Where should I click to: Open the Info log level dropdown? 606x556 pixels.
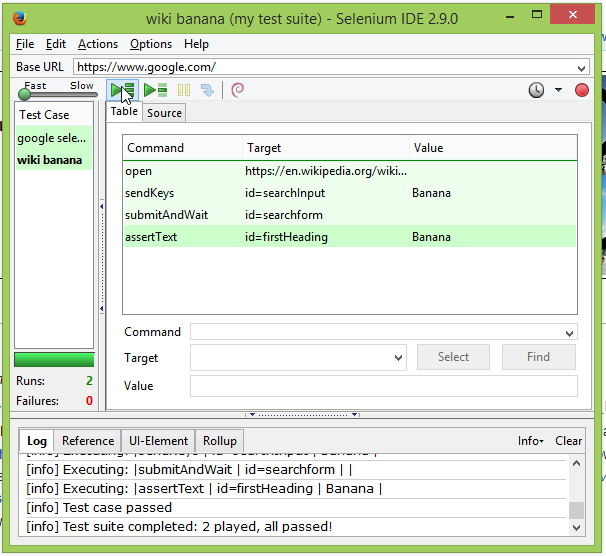pyautogui.click(x=530, y=441)
